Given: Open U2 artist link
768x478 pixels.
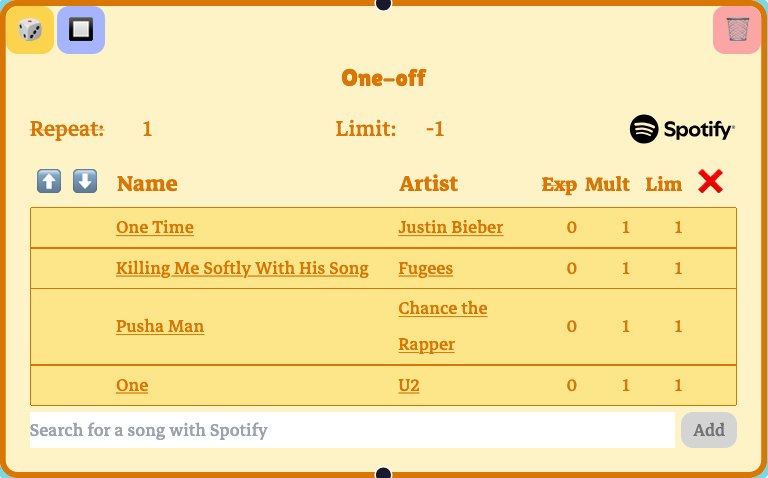Looking at the screenshot, I should pos(409,385).
